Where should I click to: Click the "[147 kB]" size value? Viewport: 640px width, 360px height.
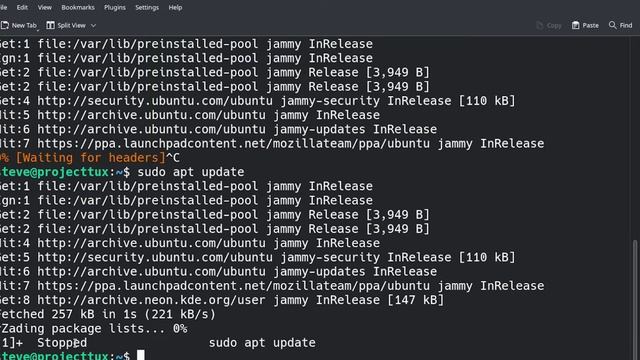(x=415, y=300)
